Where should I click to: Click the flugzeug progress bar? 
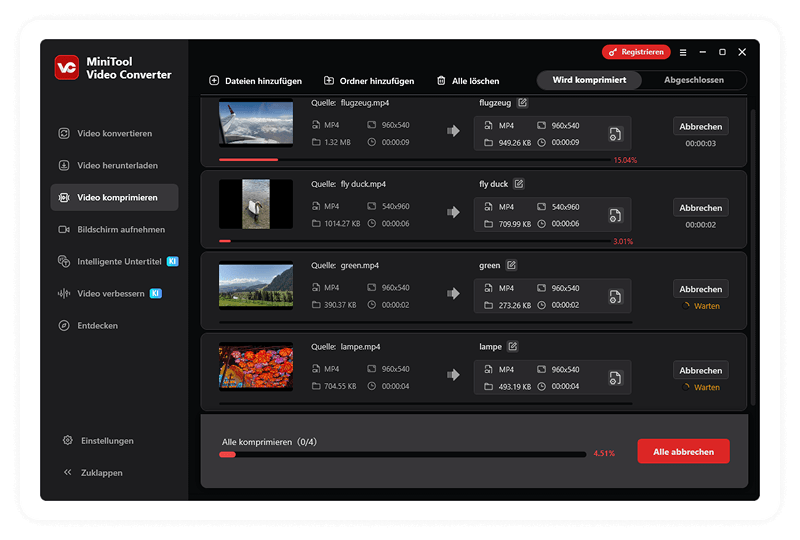(x=415, y=160)
